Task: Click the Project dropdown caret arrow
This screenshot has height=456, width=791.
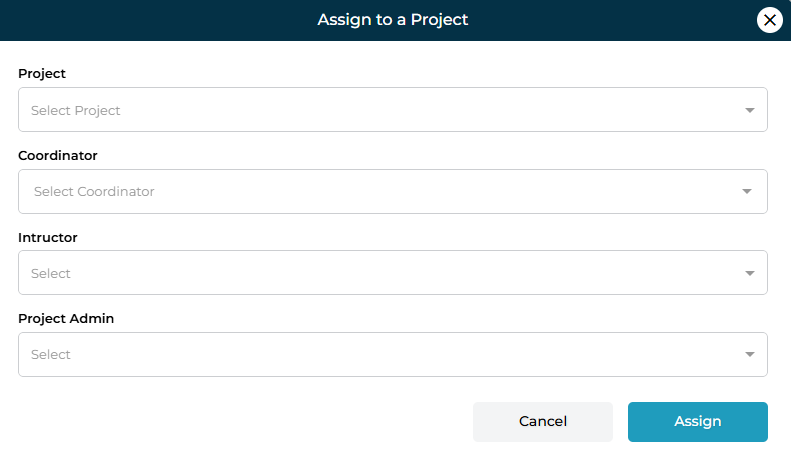Action: pos(750,110)
